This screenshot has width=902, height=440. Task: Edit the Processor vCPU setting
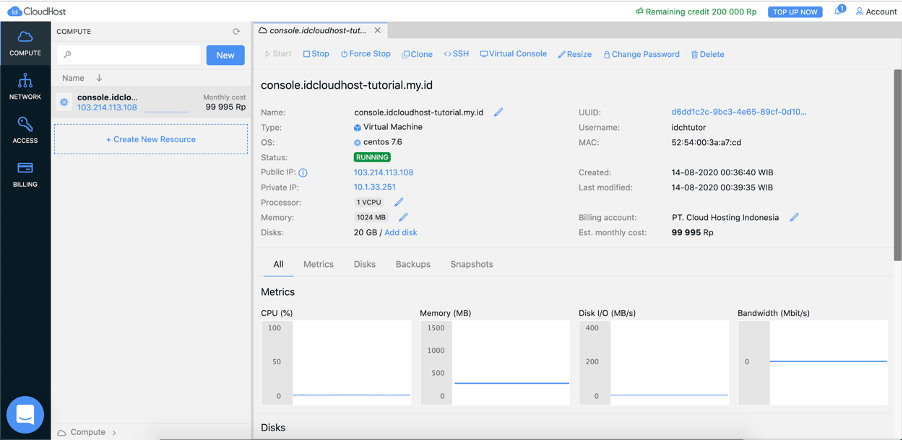pyautogui.click(x=399, y=202)
